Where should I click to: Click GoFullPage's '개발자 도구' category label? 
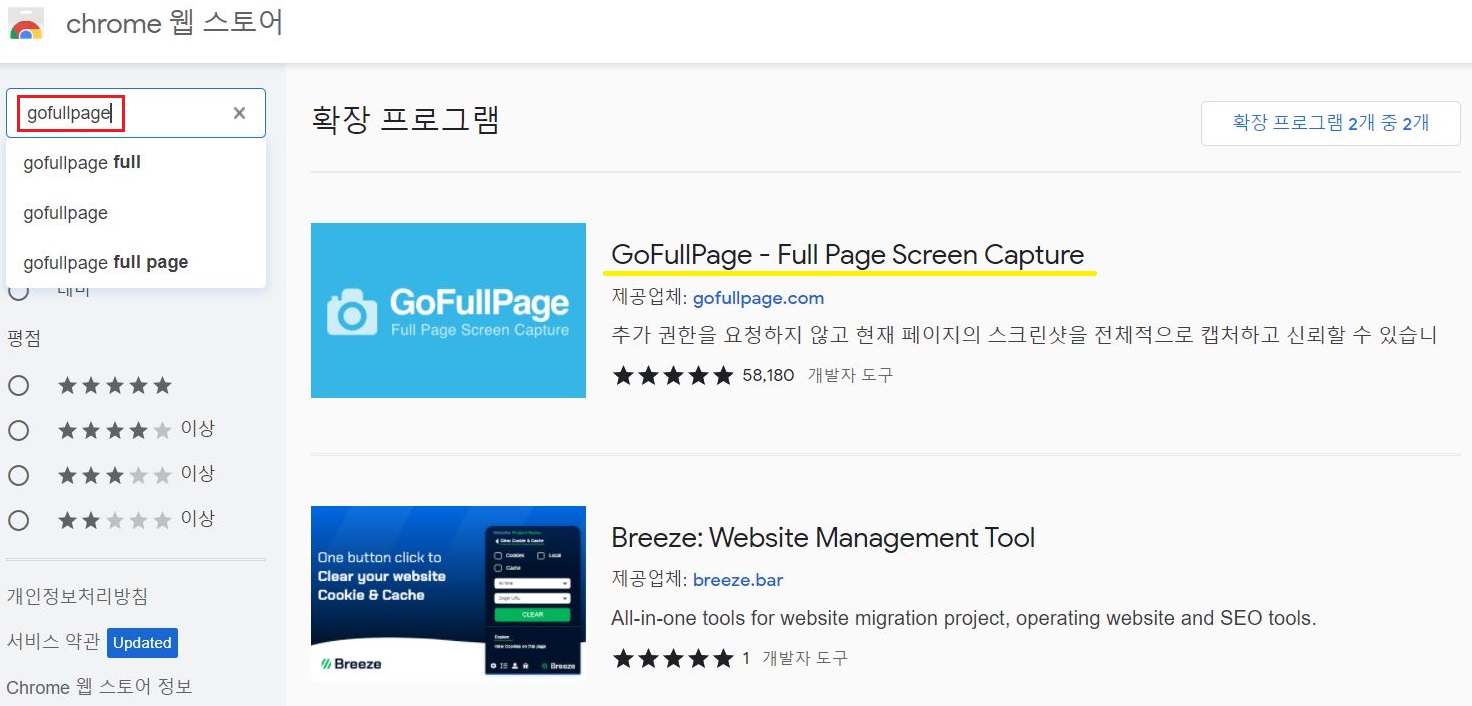point(850,376)
